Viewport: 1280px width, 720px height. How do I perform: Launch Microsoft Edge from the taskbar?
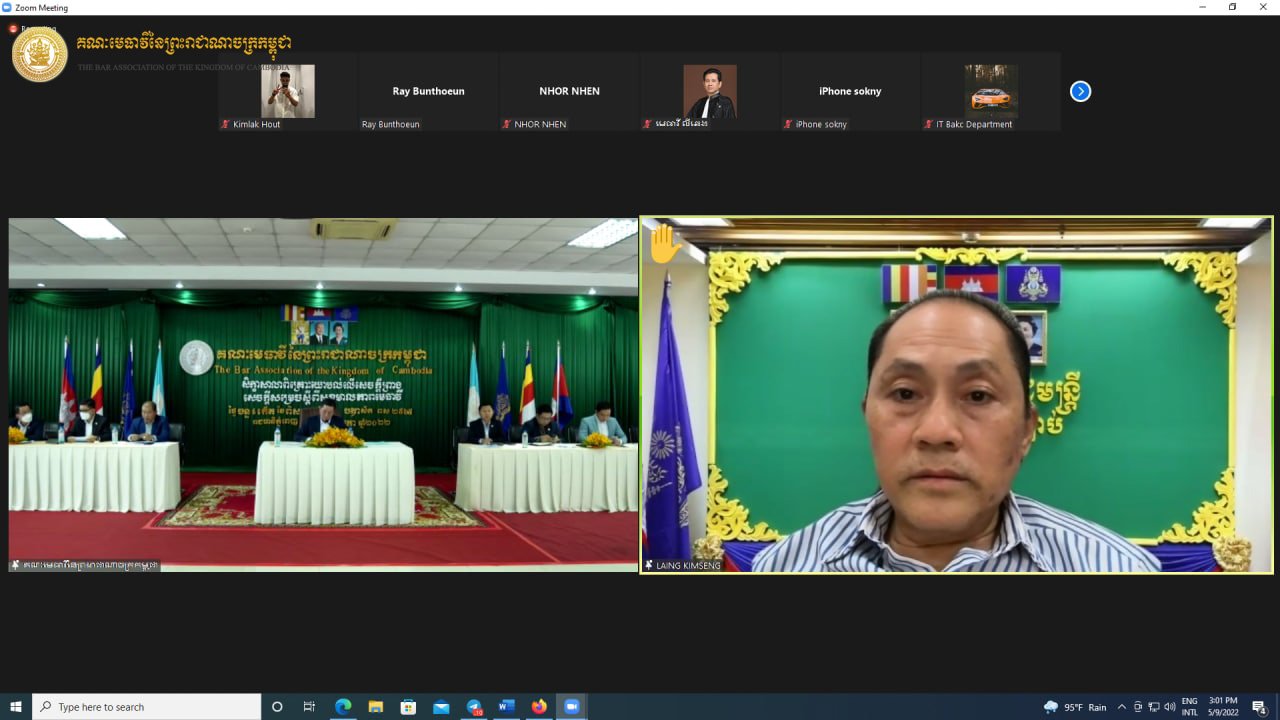(343, 707)
